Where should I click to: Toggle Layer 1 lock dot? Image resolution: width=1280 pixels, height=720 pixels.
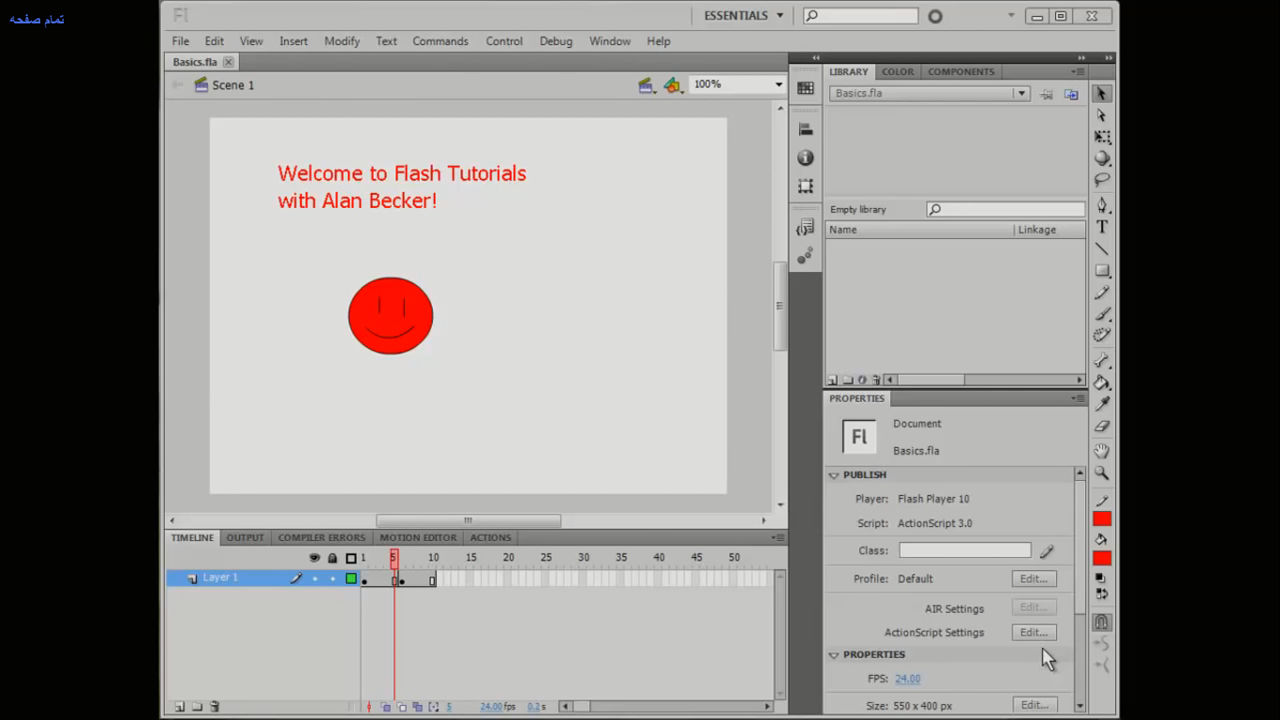pyautogui.click(x=333, y=578)
